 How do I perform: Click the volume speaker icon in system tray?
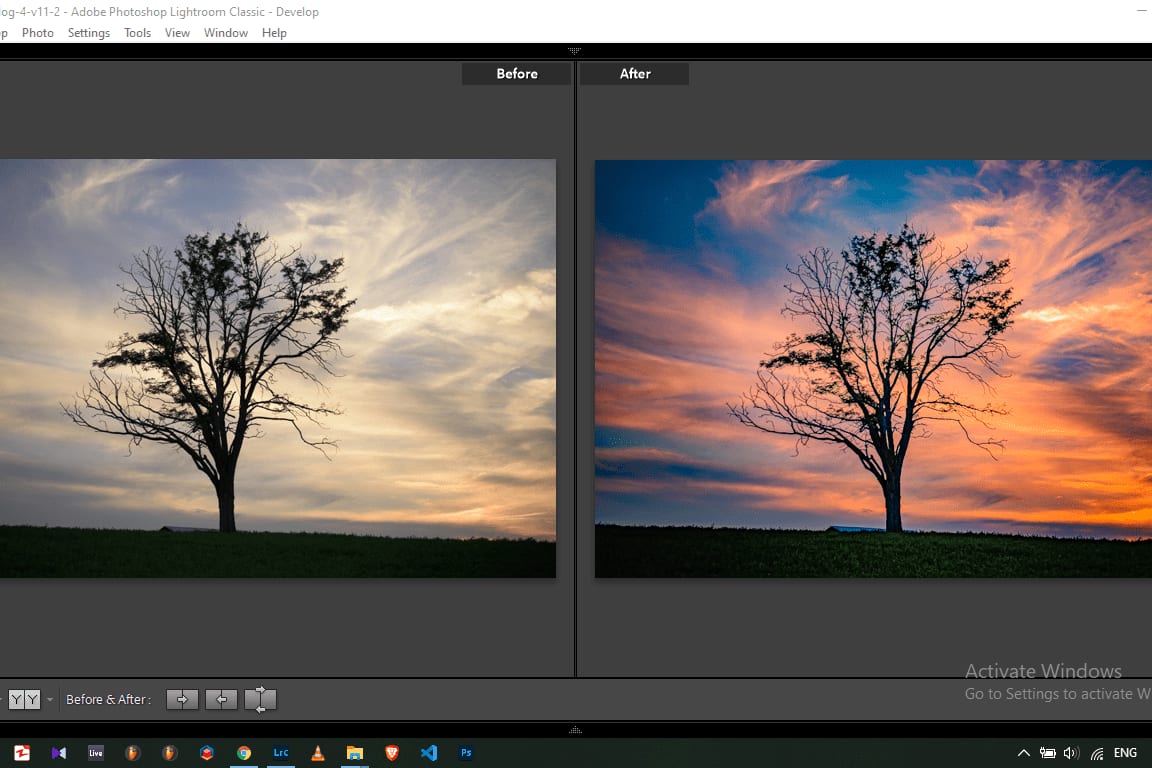point(1071,753)
